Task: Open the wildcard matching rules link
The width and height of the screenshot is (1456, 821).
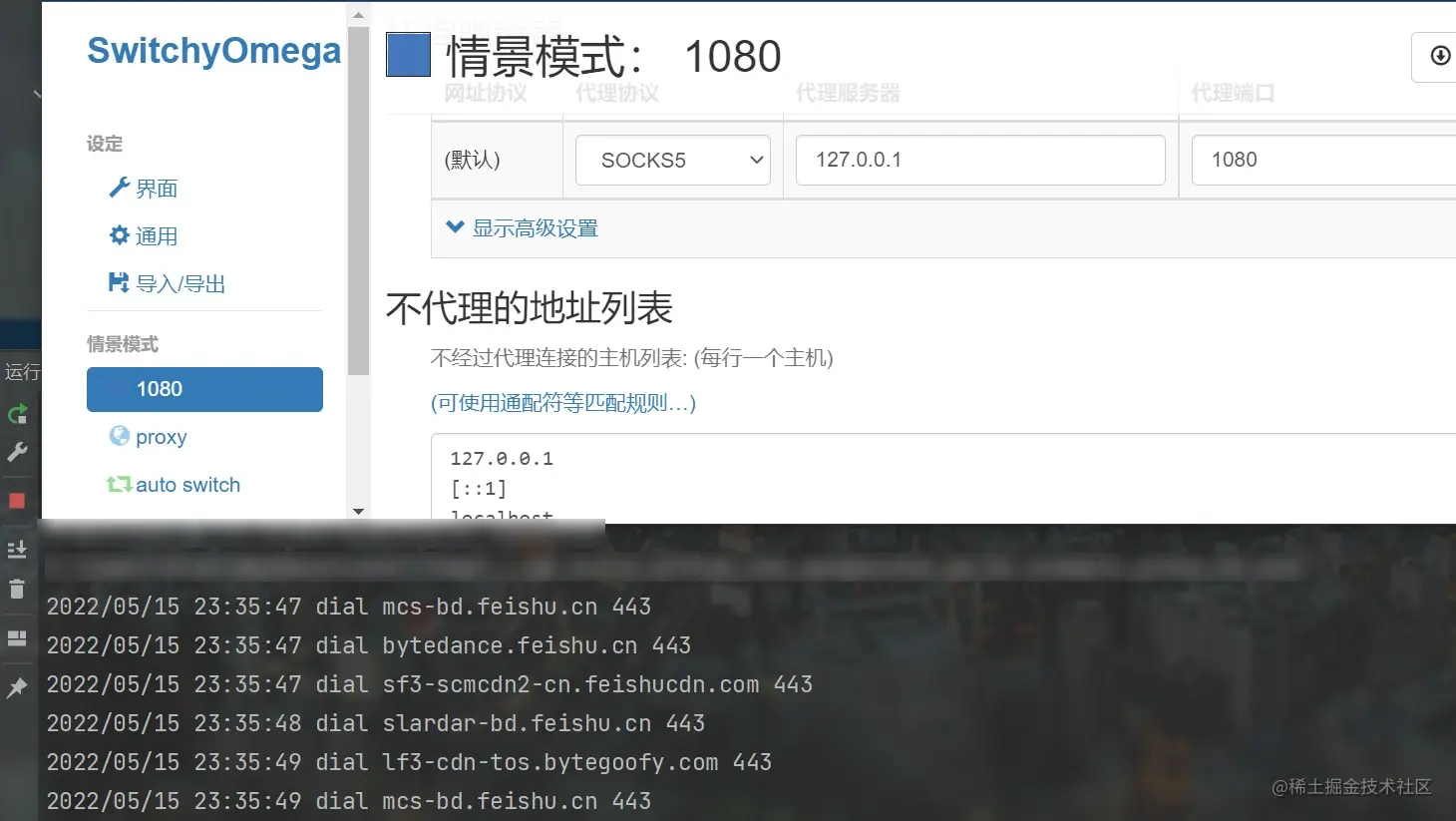Action: [563, 403]
